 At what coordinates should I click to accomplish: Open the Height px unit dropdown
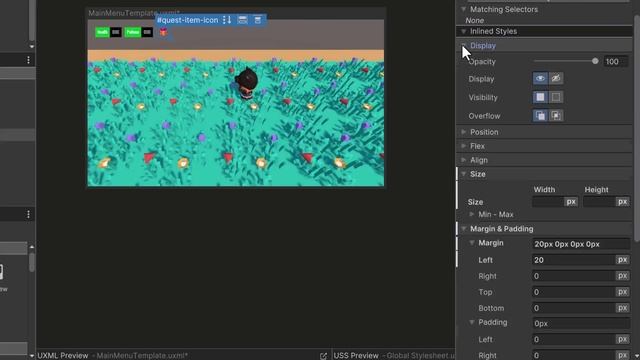coord(622,202)
